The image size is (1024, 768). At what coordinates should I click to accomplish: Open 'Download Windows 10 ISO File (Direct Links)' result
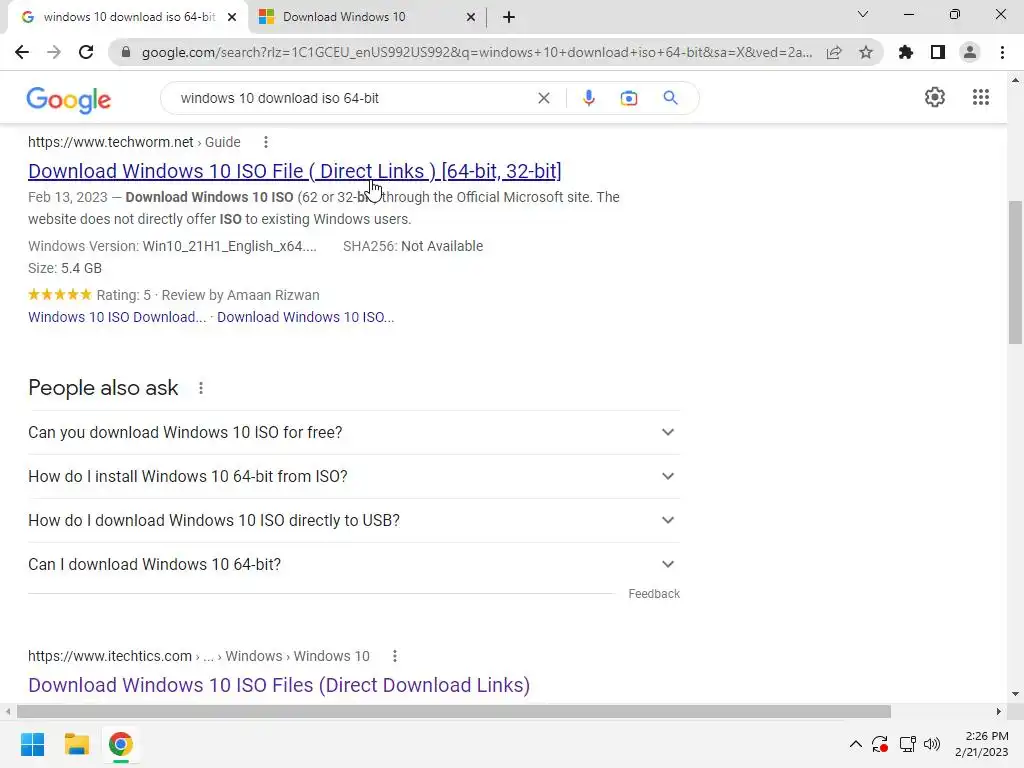pos(295,171)
